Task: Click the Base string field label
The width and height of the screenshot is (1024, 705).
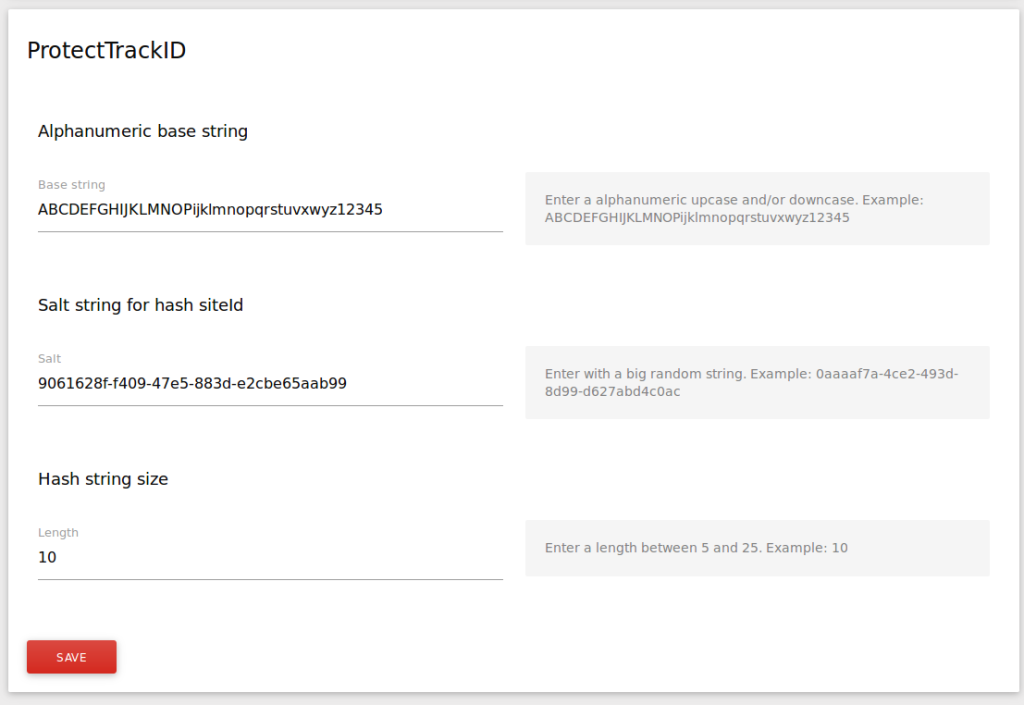Action: coord(71,184)
